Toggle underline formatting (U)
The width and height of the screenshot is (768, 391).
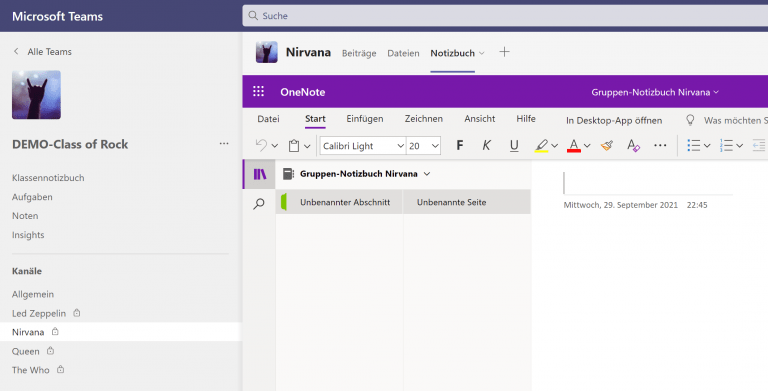[x=514, y=146]
